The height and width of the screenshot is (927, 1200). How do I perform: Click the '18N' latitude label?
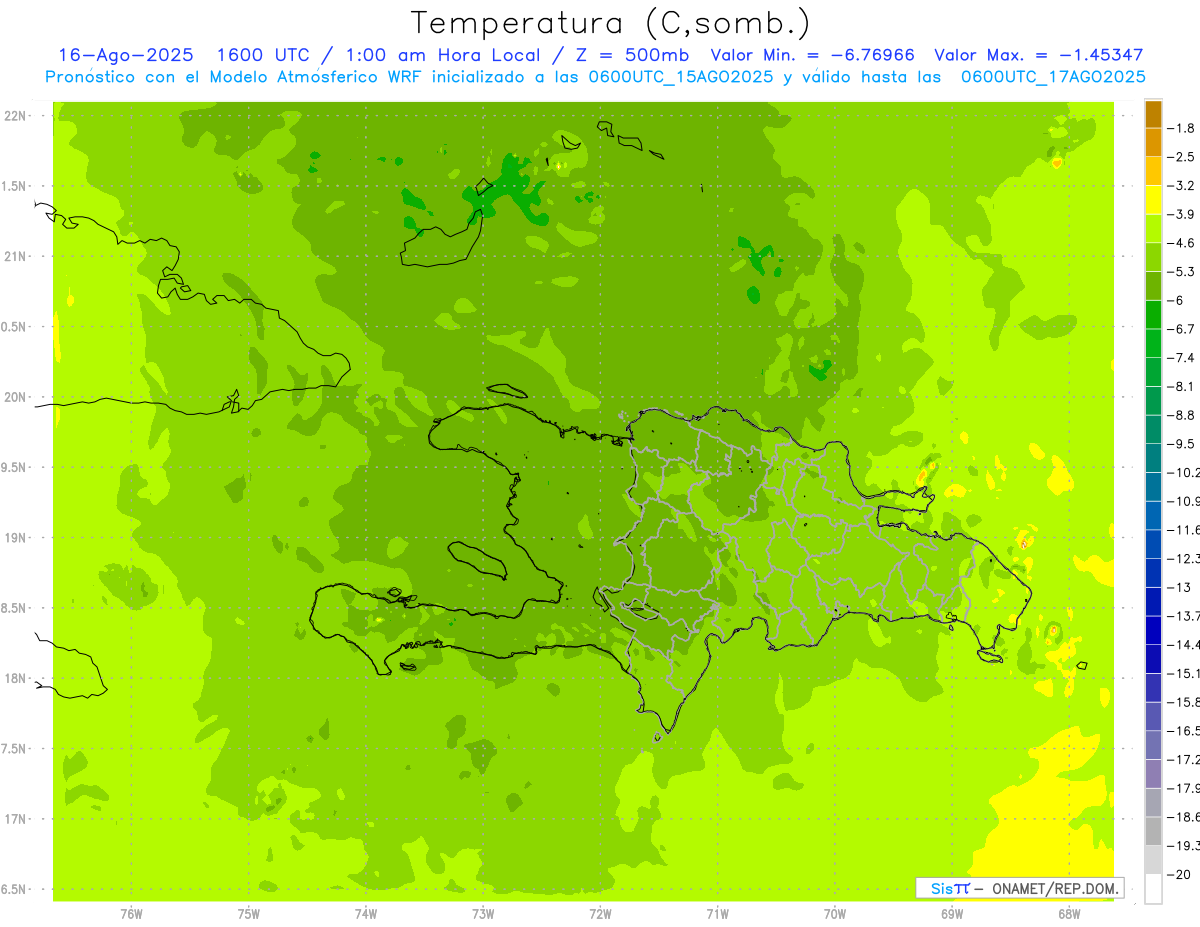15,679
